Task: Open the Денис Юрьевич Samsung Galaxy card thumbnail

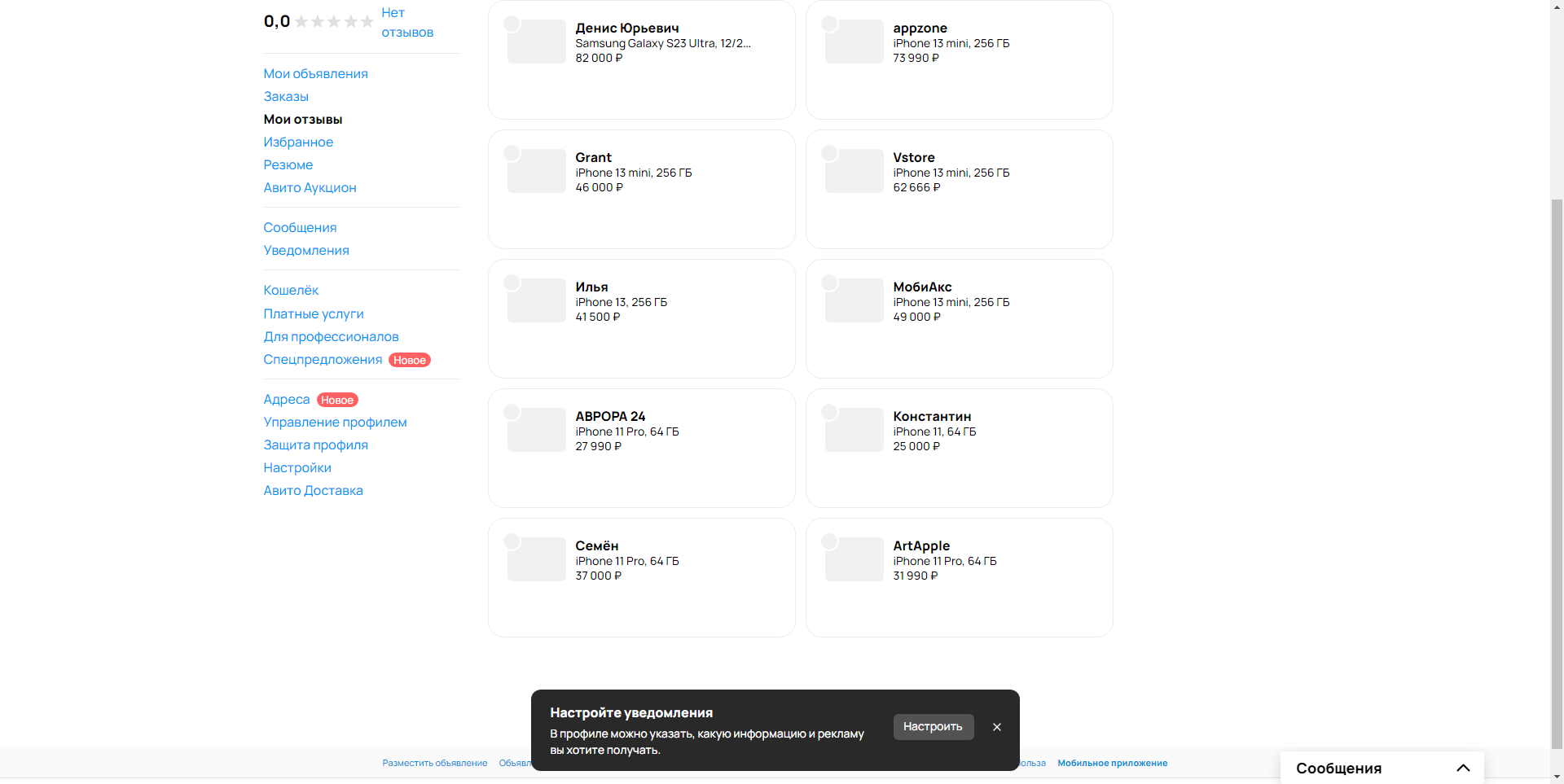Action: [x=536, y=42]
